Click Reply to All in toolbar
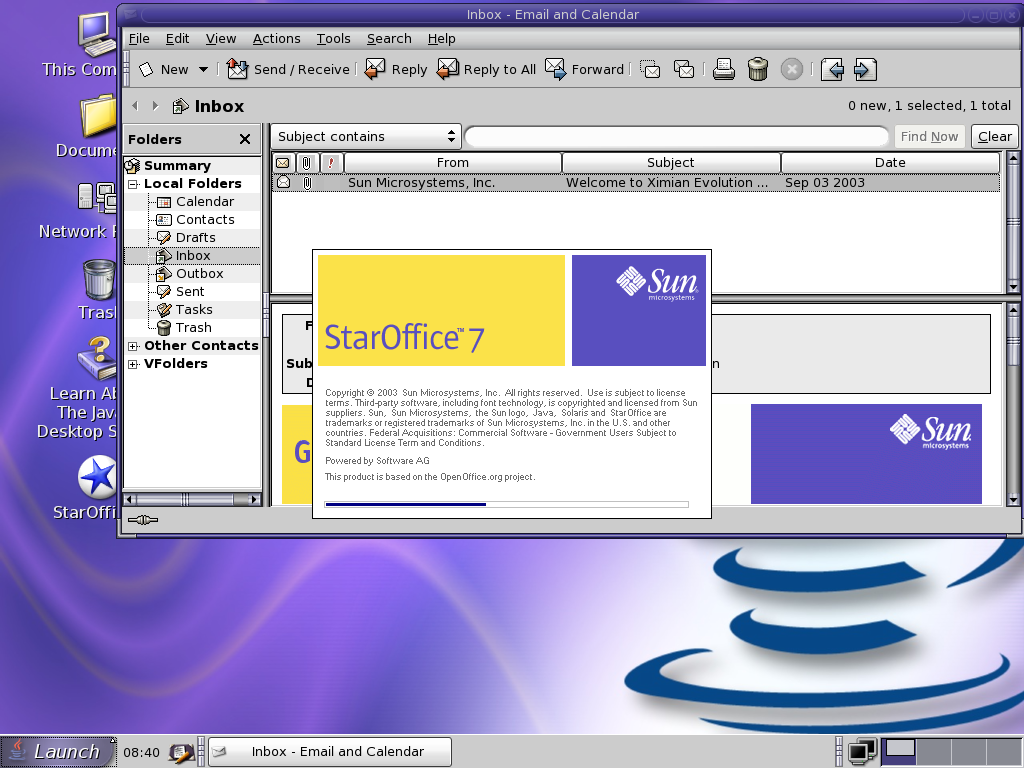The image size is (1024, 768). click(x=487, y=69)
